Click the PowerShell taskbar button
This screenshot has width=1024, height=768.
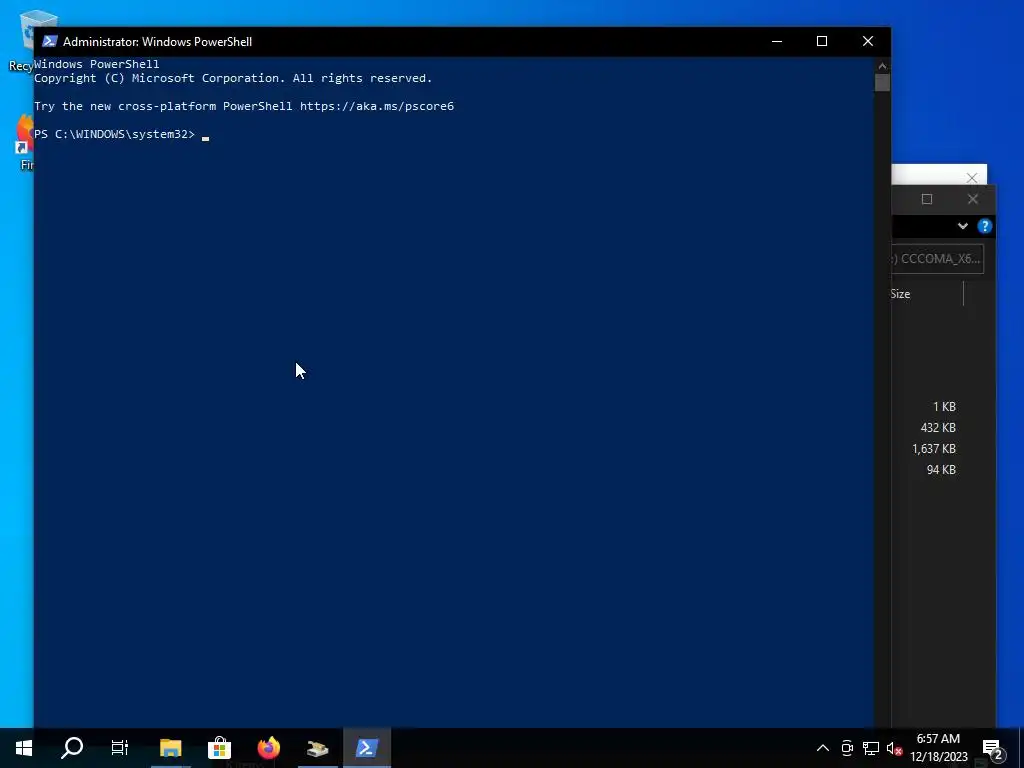[x=366, y=748]
